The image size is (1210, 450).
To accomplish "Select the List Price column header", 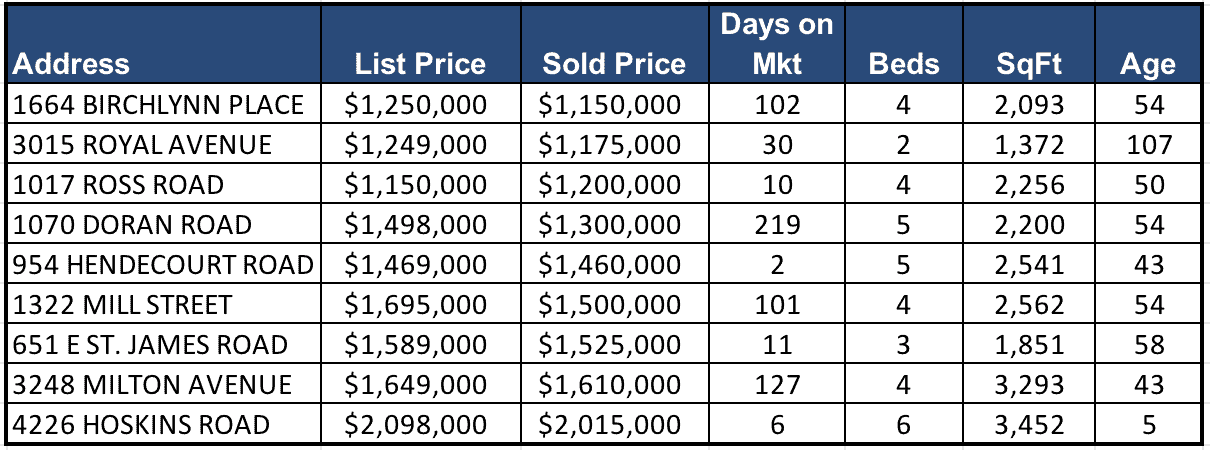I will click(x=420, y=65).
